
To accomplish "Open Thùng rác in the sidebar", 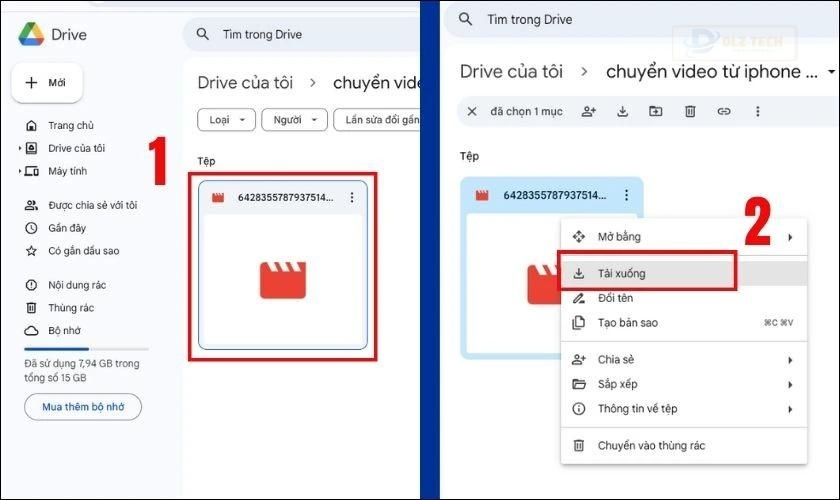I will [x=71, y=308].
